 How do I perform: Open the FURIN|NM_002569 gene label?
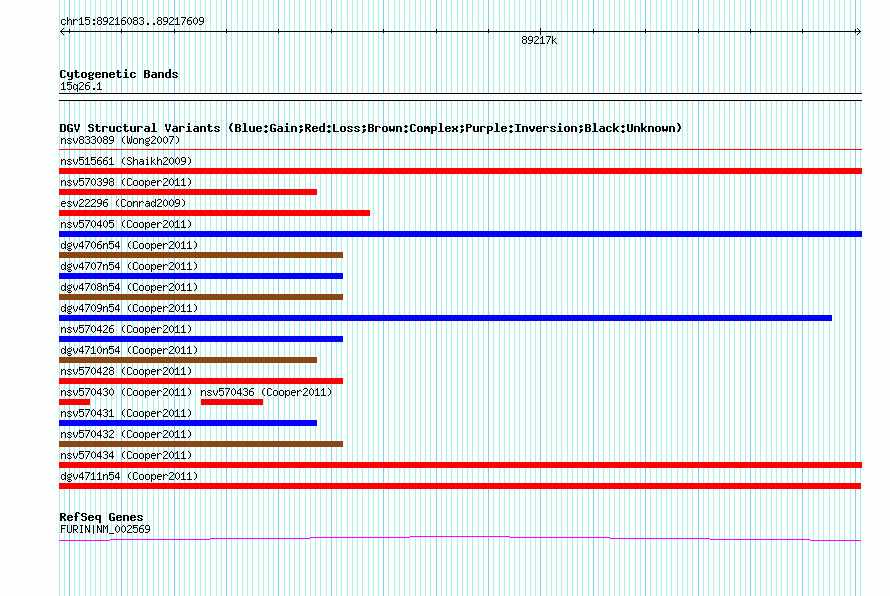tap(105, 530)
